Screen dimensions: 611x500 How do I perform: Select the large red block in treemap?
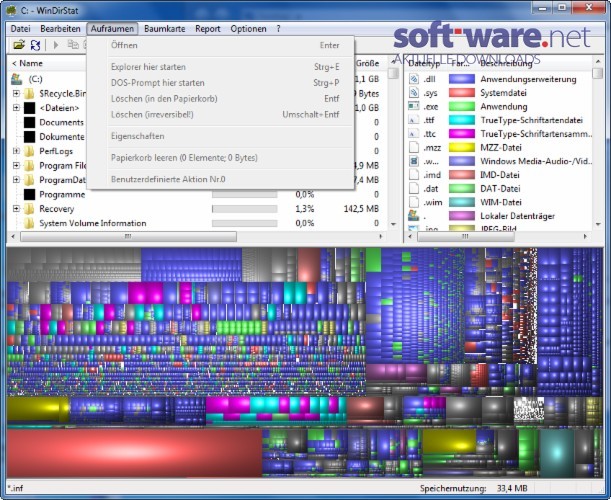pos(134,453)
